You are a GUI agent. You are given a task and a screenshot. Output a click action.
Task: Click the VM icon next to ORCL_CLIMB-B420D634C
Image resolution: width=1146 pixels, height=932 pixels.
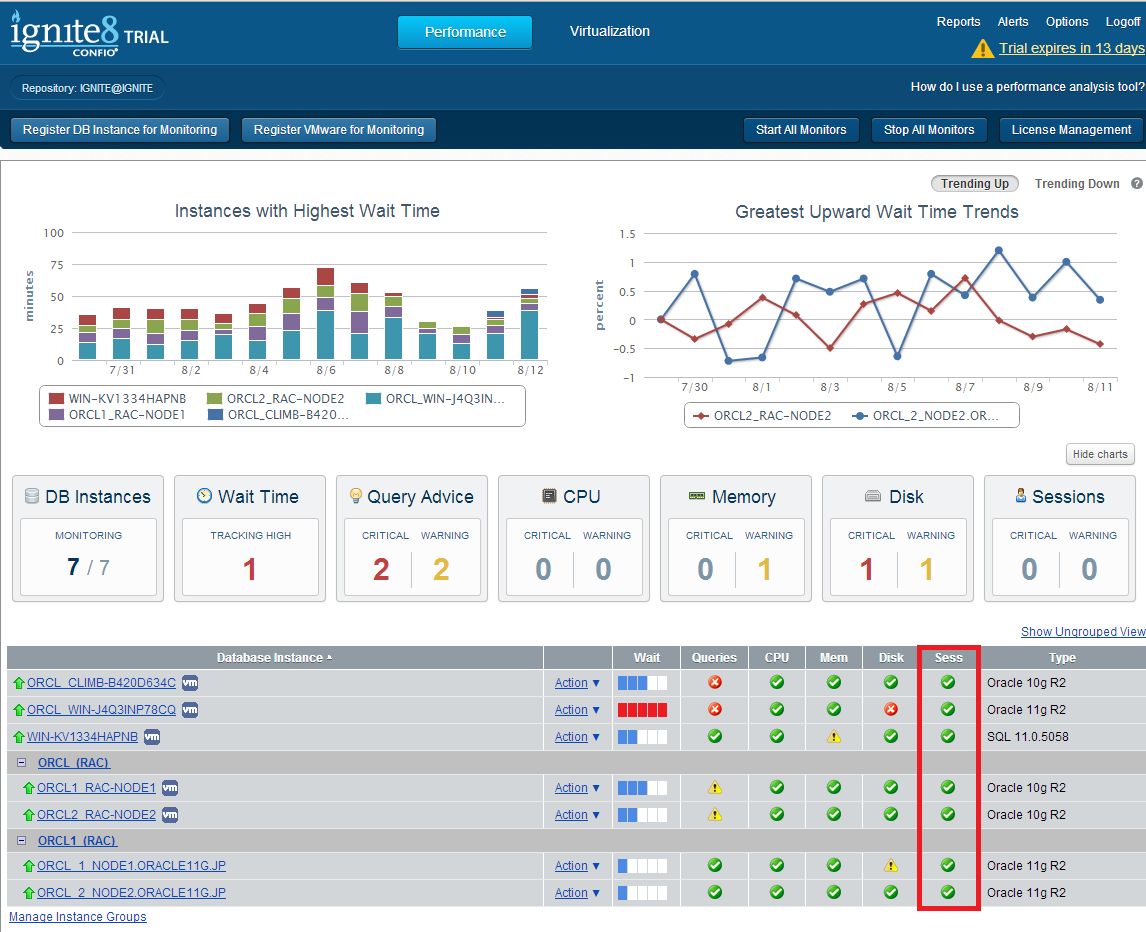tap(190, 683)
